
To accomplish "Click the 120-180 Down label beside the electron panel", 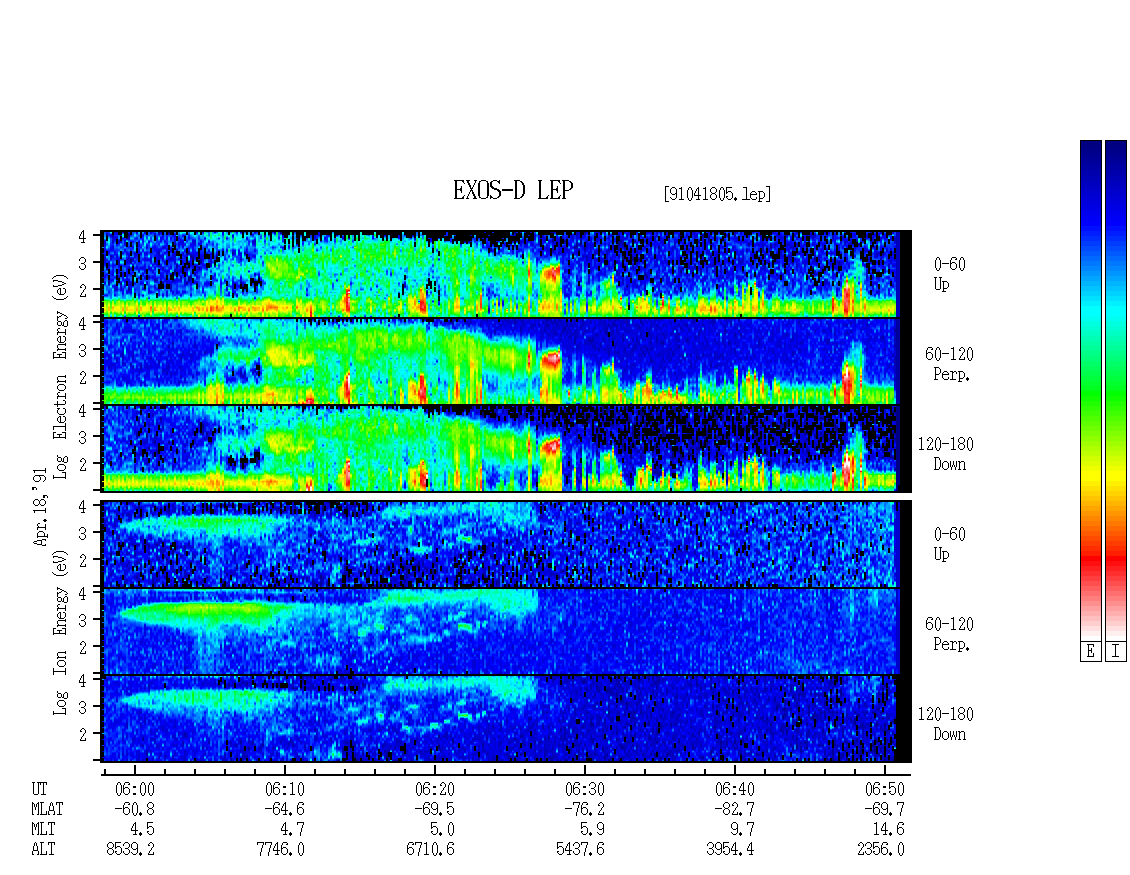I will (x=946, y=454).
